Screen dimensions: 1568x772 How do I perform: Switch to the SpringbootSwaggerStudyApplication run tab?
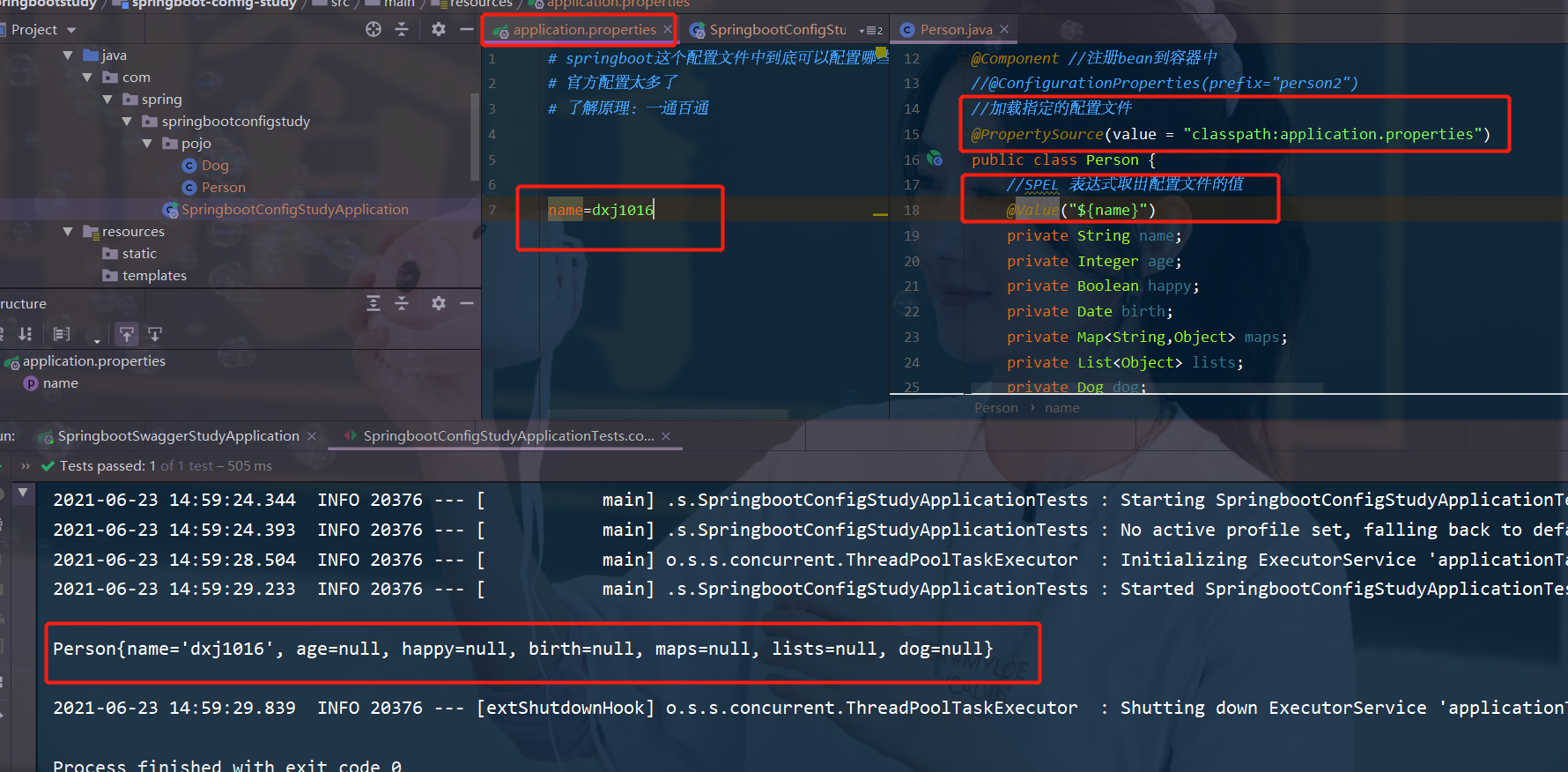(x=178, y=436)
